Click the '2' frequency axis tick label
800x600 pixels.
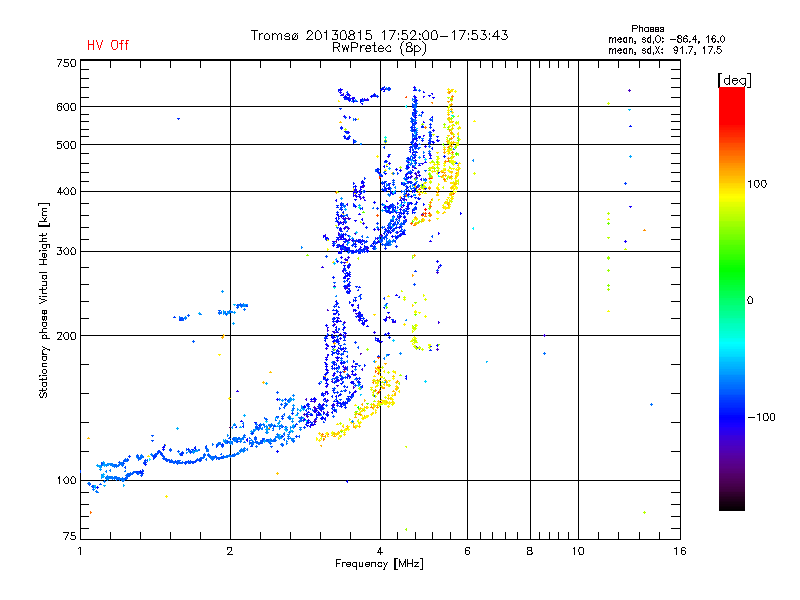[x=230, y=551]
